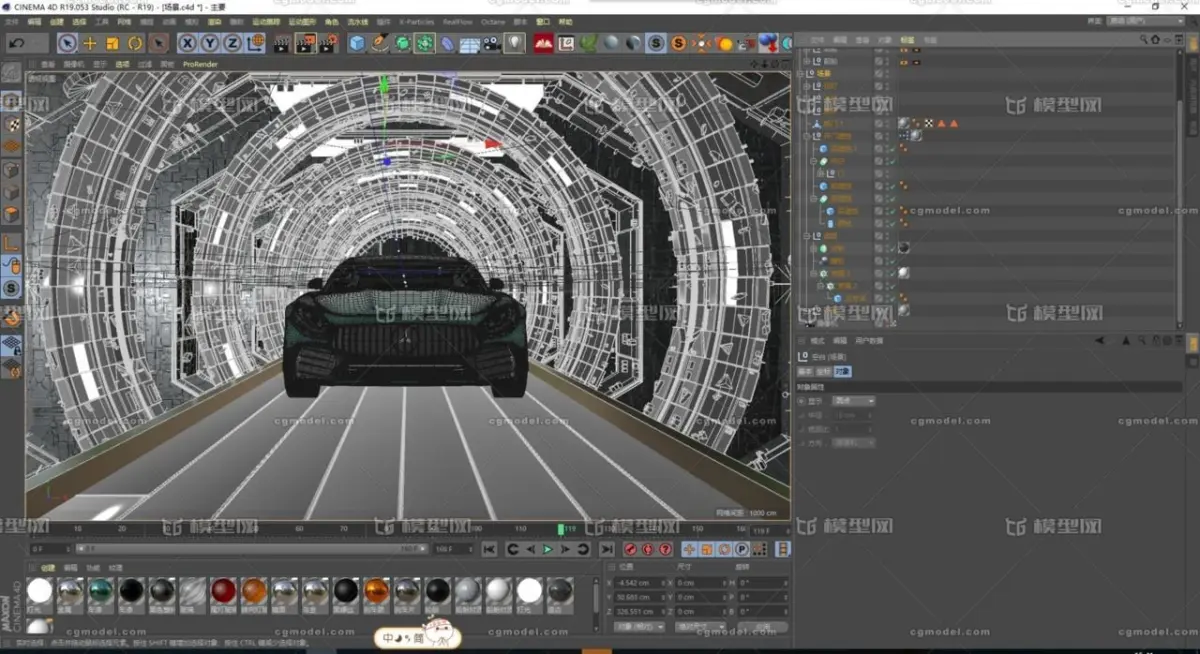1200x654 pixels.
Task: Click the red mountain plugin icon
Action: click(543, 43)
